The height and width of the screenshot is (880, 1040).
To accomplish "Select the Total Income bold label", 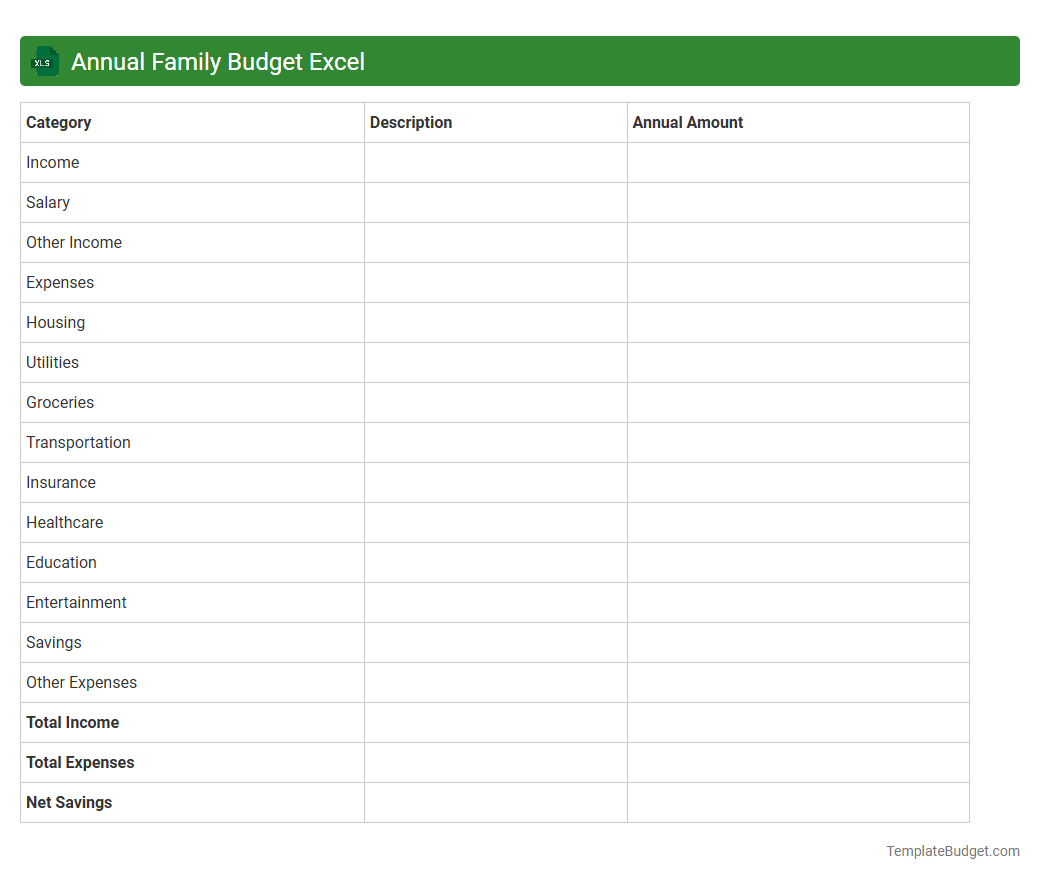I will point(72,722).
